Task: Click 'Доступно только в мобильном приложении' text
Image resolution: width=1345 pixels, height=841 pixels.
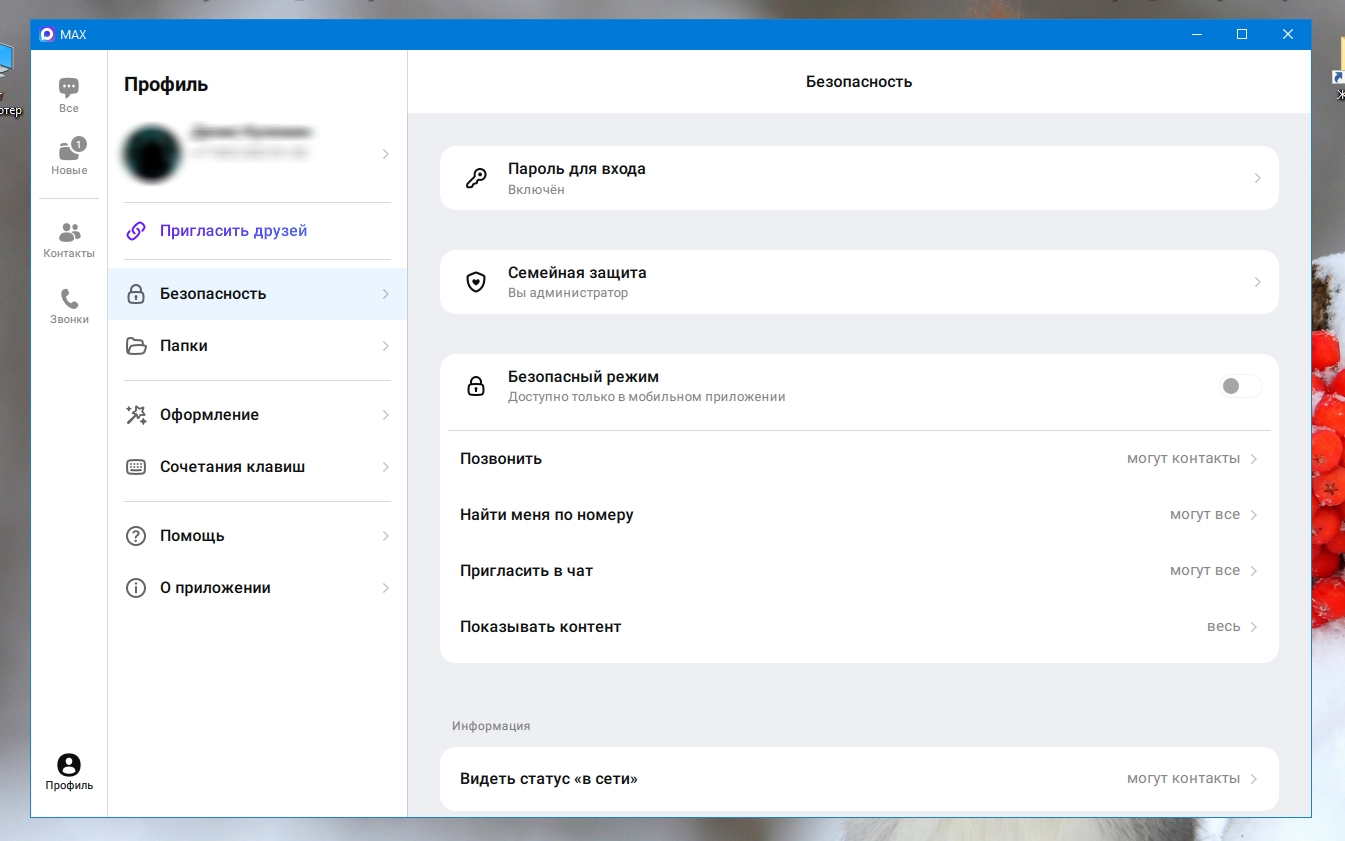Action: [x=647, y=397]
